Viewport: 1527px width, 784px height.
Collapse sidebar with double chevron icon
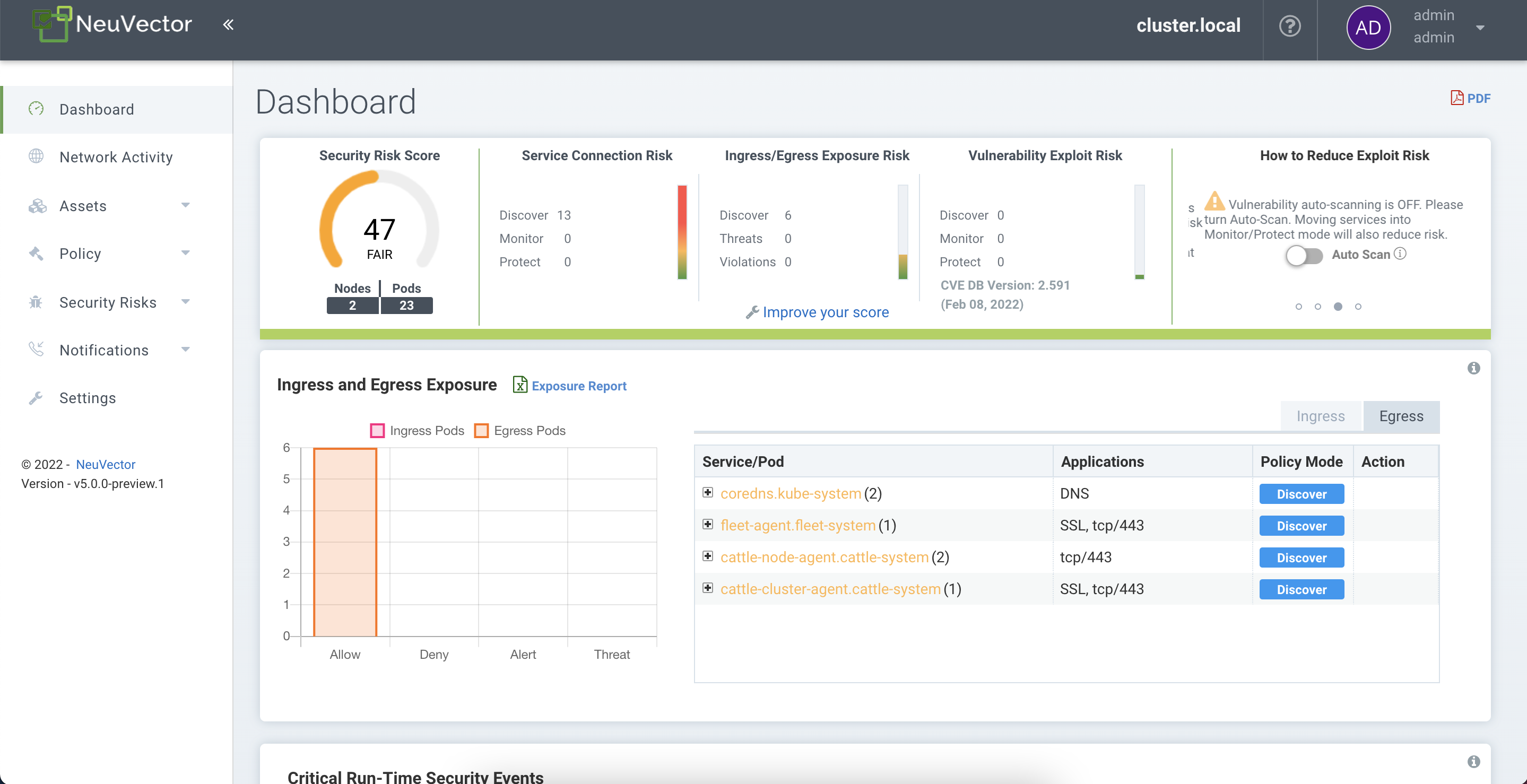coord(228,25)
